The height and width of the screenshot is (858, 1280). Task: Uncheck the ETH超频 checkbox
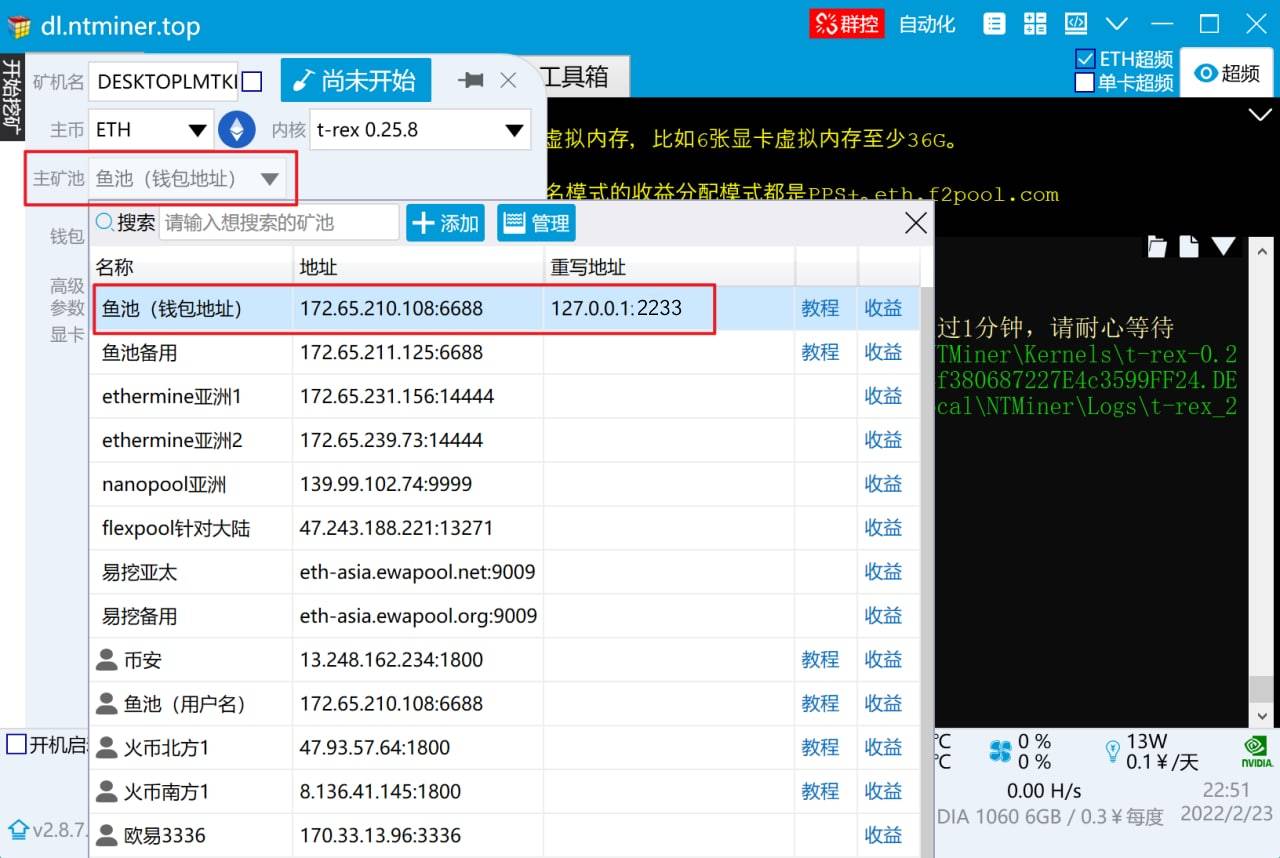1084,60
